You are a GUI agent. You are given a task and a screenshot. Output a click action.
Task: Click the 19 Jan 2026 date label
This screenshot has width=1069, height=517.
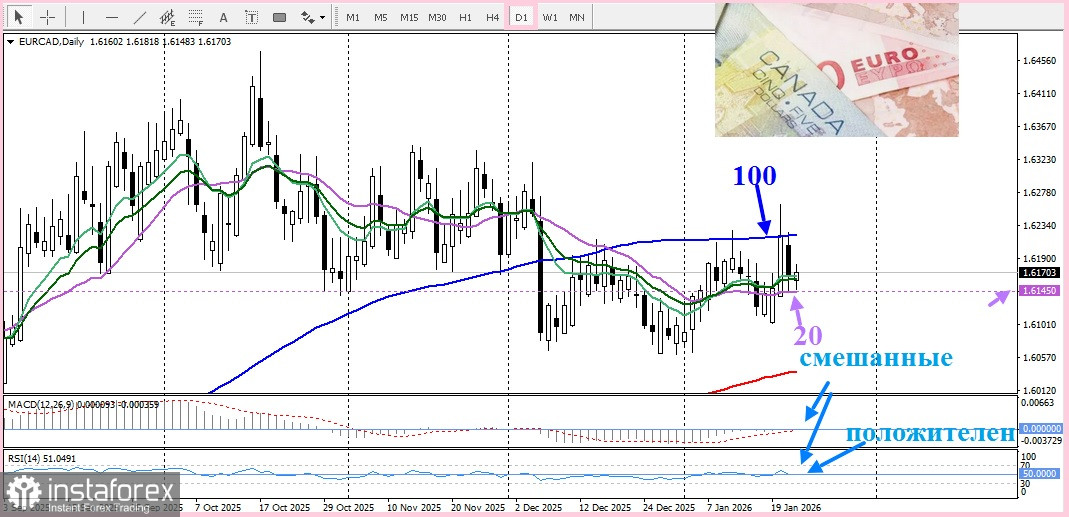pyautogui.click(x=798, y=508)
